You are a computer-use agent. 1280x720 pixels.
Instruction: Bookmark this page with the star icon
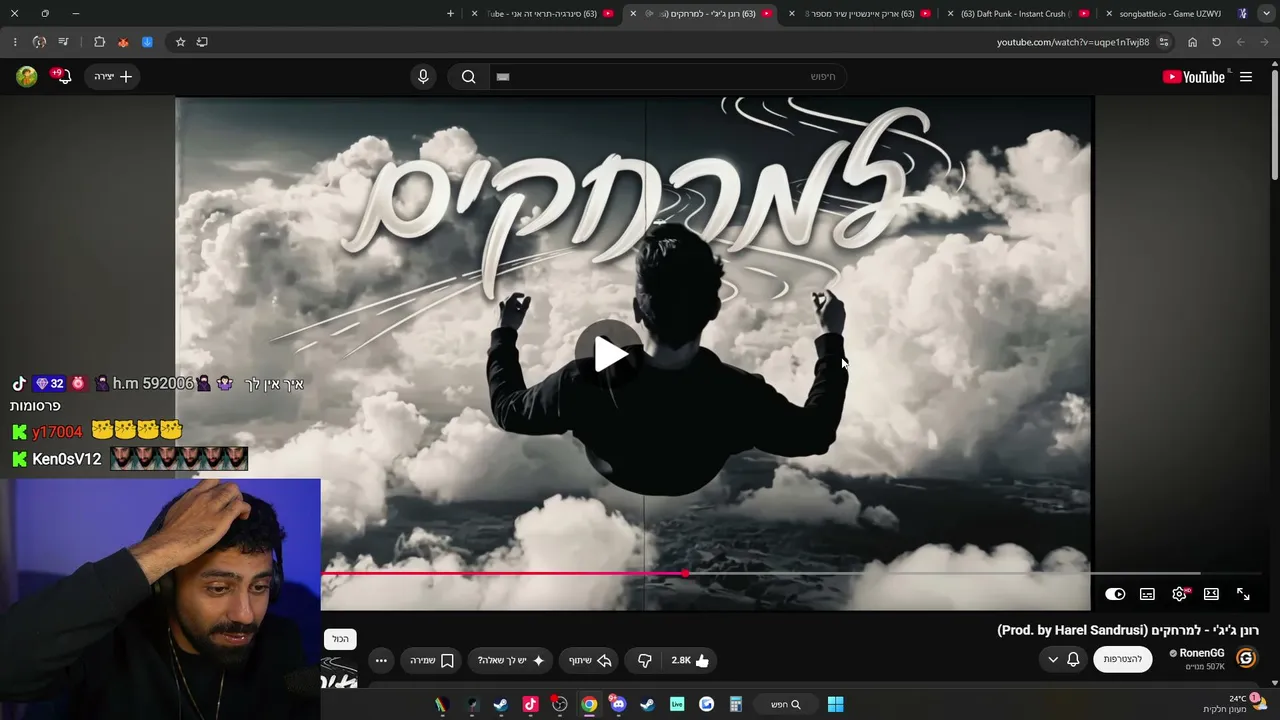180,42
